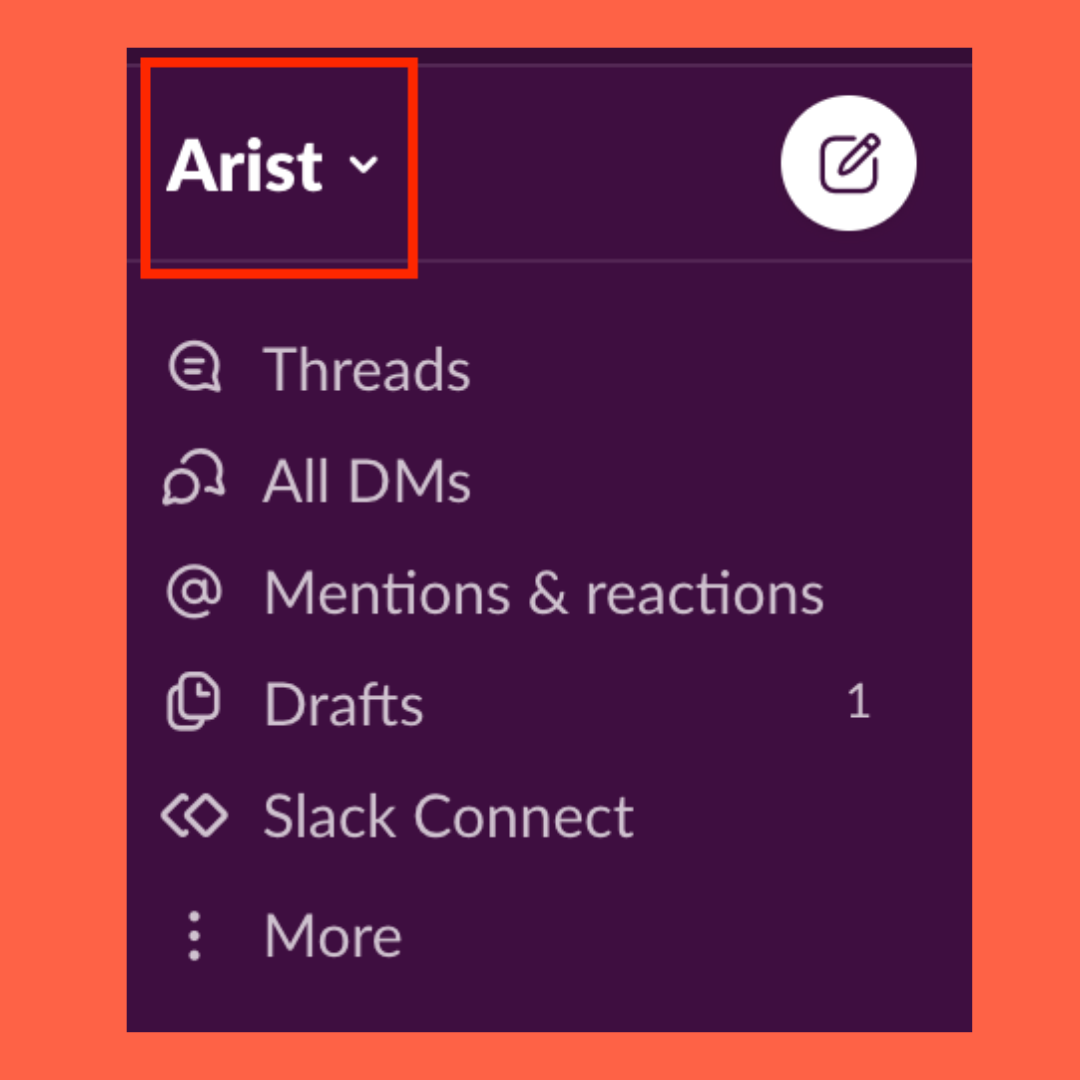Click the All DMs double-bubble icon

coord(194,478)
